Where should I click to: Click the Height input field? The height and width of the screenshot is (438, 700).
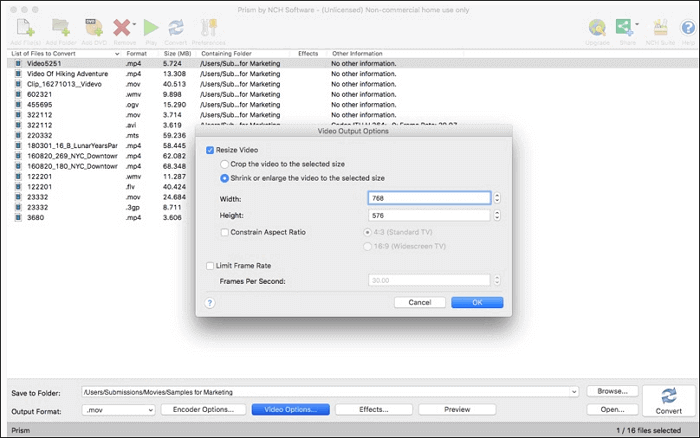coord(428,215)
